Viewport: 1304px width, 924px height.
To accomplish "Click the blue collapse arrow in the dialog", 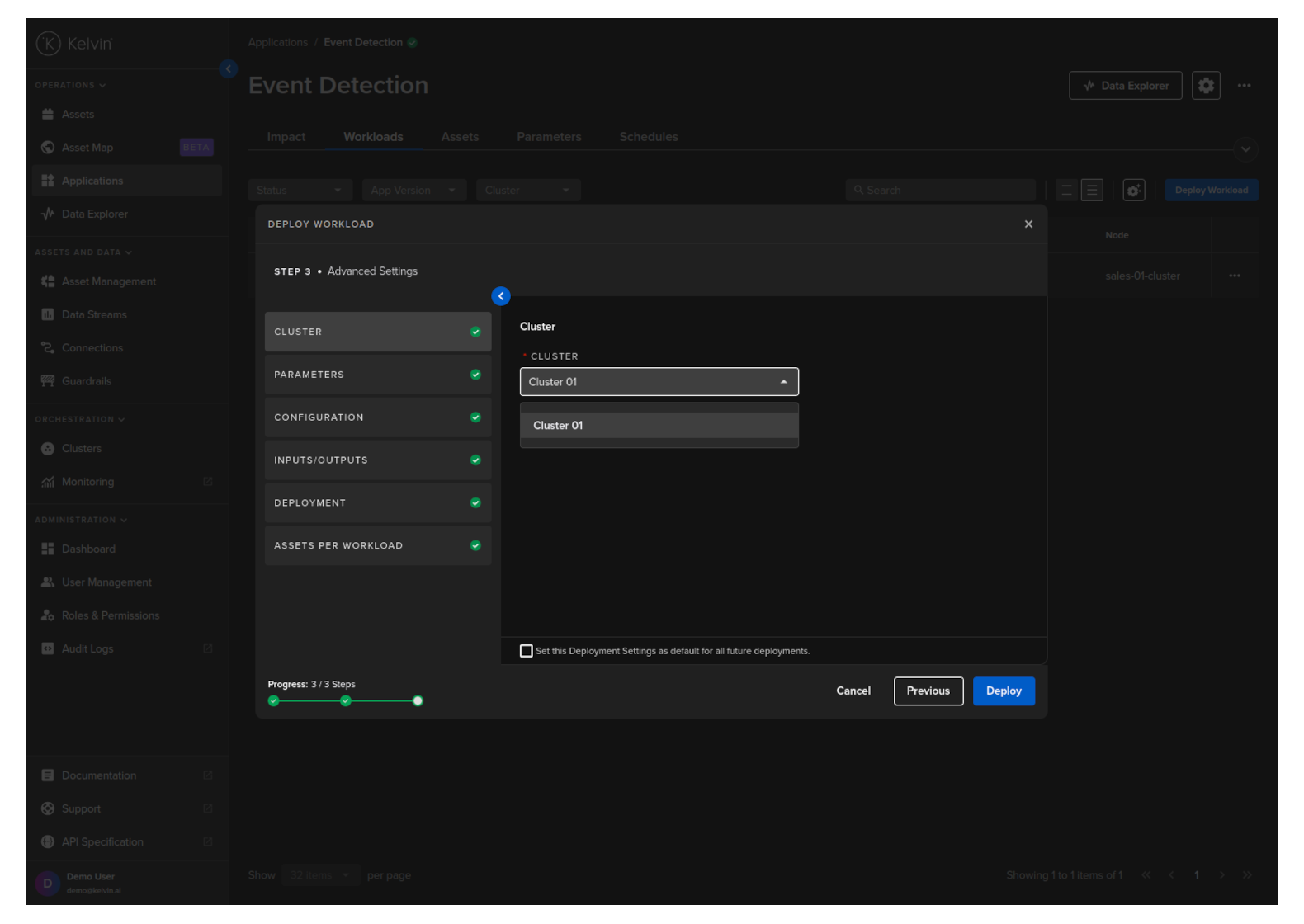I will point(501,296).
